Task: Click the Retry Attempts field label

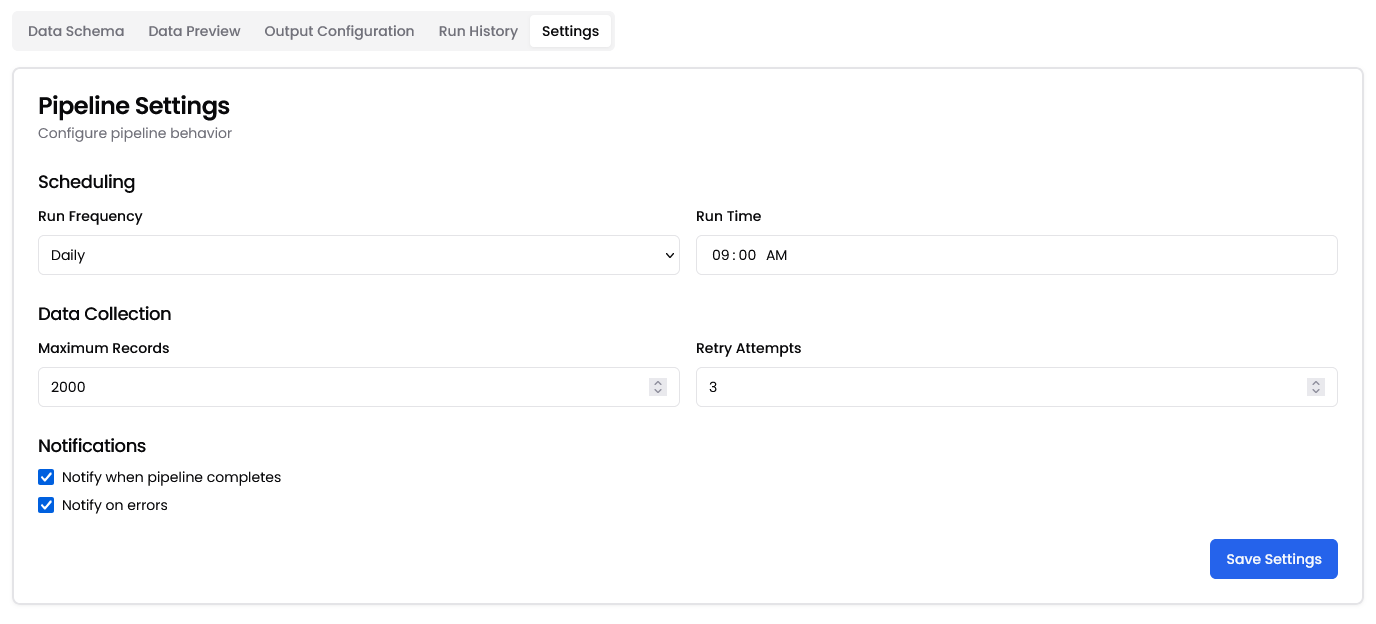Action: (748, 348)
